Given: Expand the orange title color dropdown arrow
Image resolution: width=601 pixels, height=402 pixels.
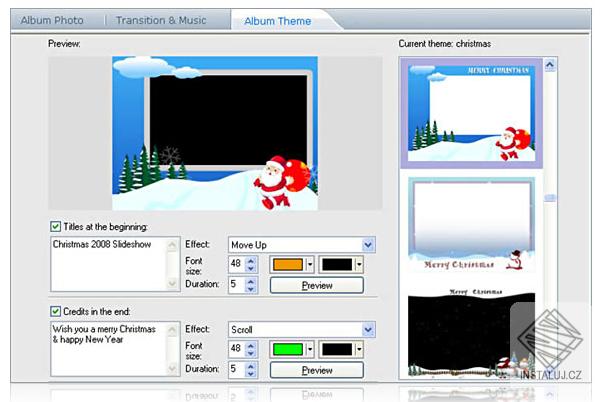Looking at the screenshot, I should (x=310, y=264).
